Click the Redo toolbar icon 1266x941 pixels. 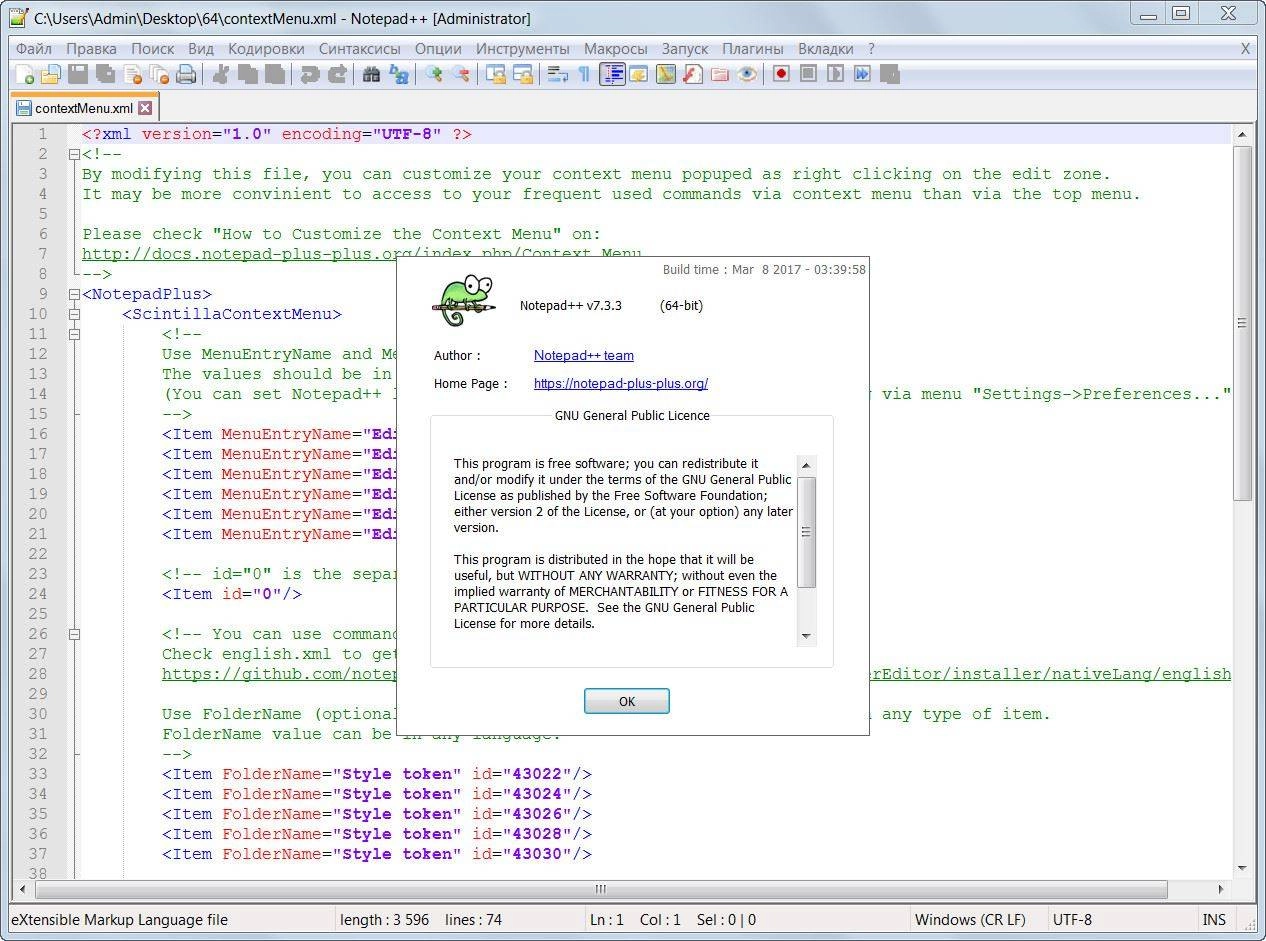coord(337,74)
